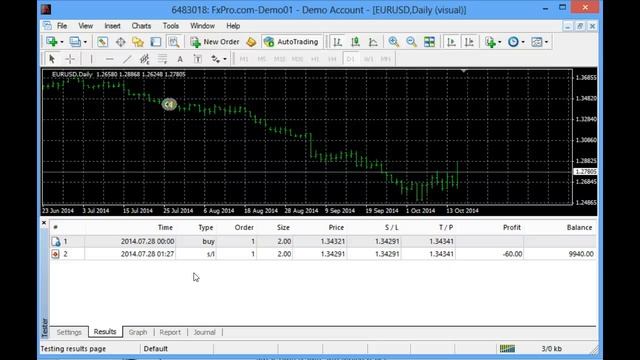Open the Window menu
This screenshot has width=640, height=360.
click(x=202, y=26)
